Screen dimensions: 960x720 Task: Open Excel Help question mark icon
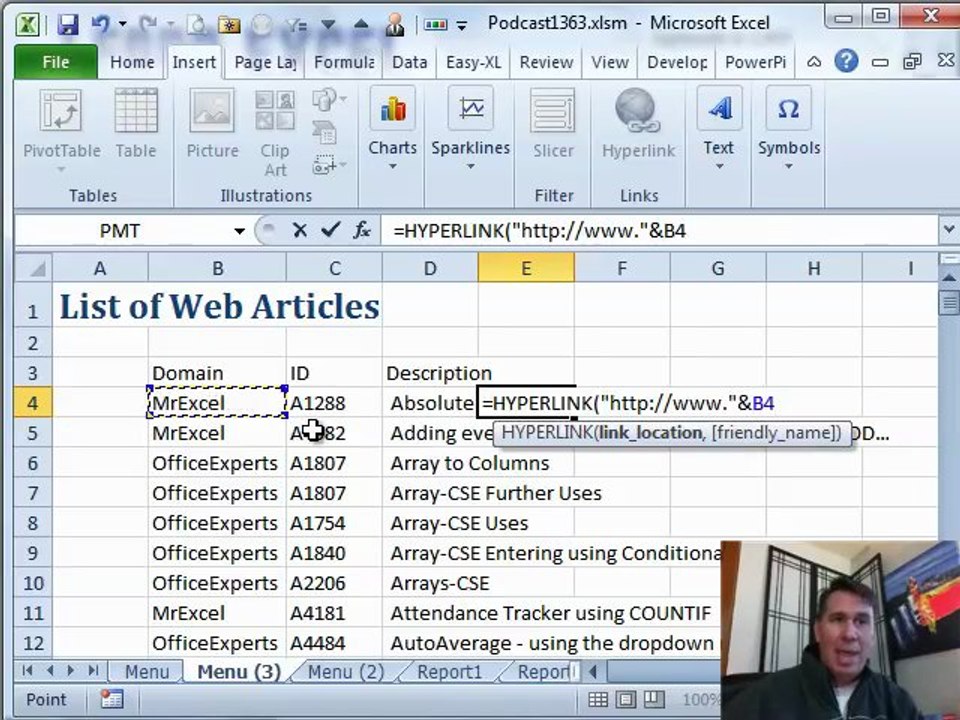tap(846, 61)
